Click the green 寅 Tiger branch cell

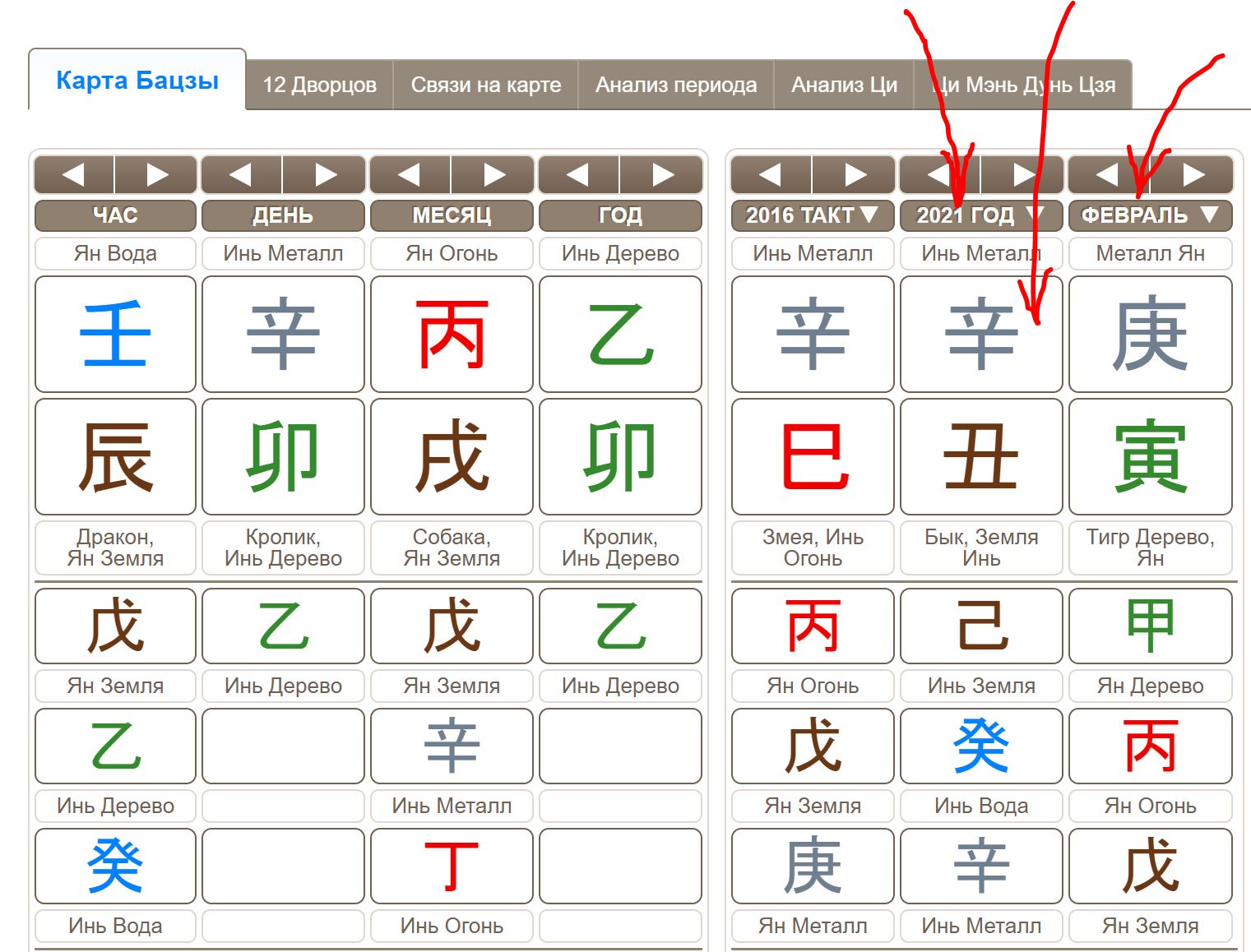tap(1150, 457)
